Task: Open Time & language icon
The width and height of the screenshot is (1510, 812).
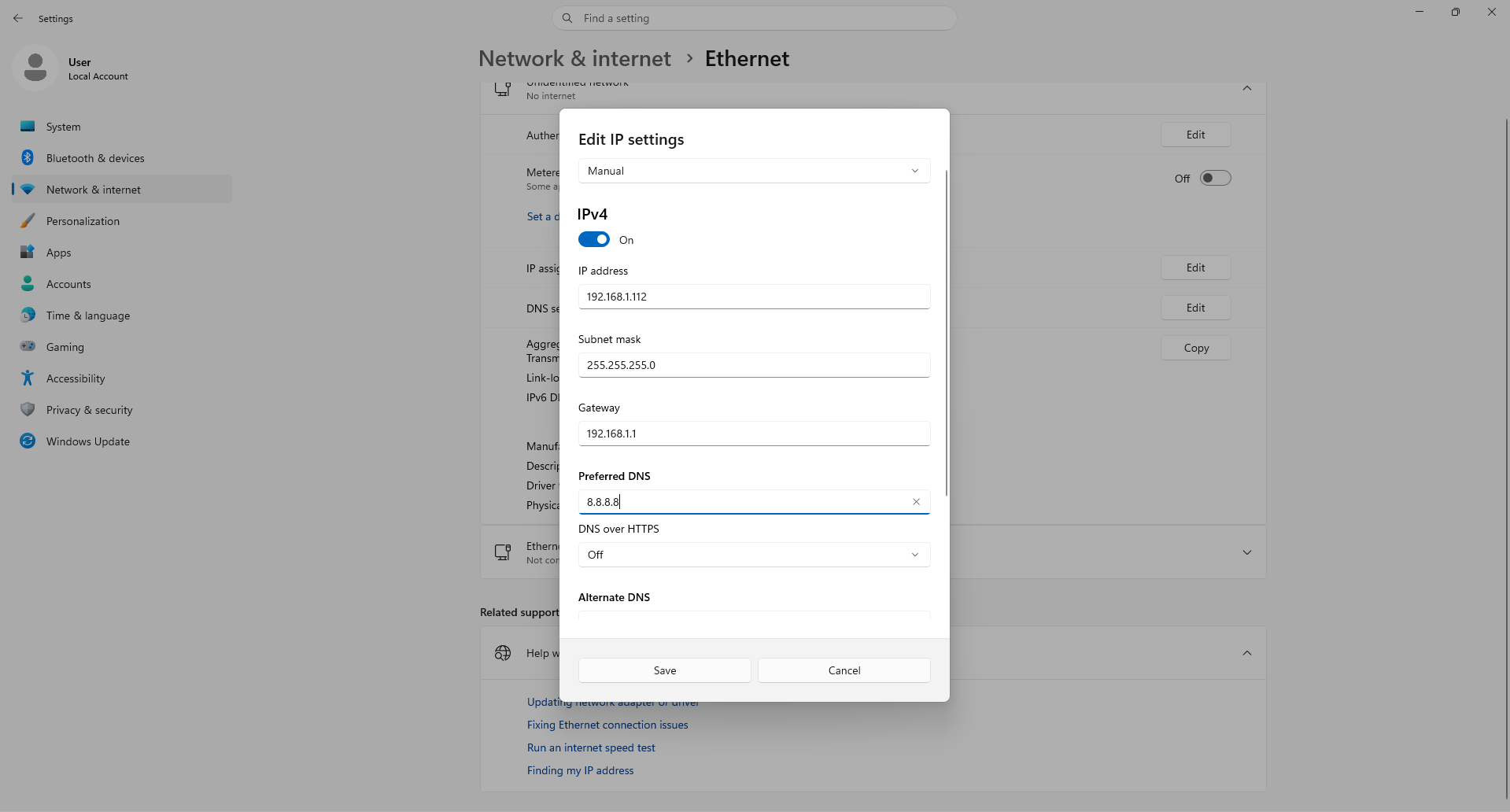Action: 28,316
